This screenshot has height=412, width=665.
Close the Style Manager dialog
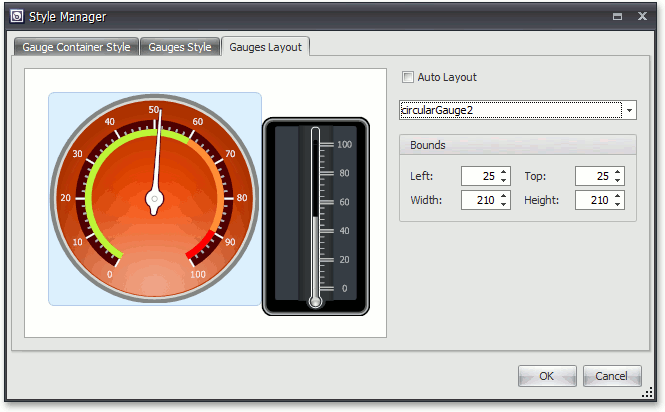coord(642,17)
